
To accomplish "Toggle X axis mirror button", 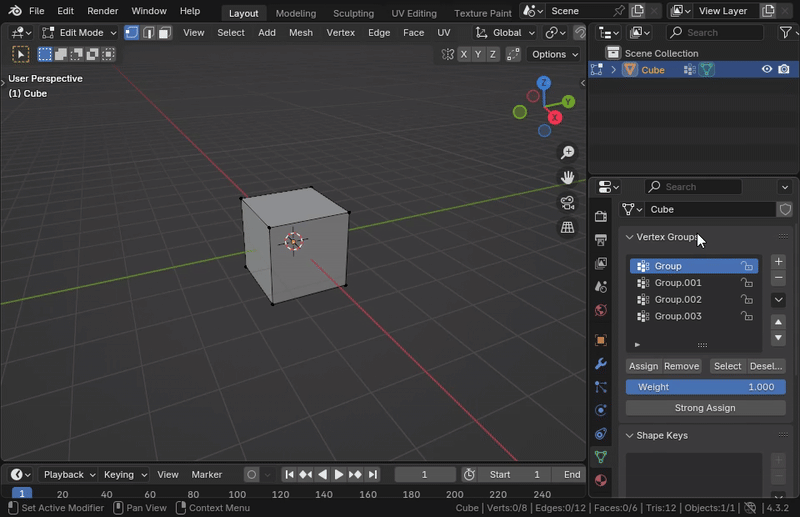I will [x=463, y=54].
